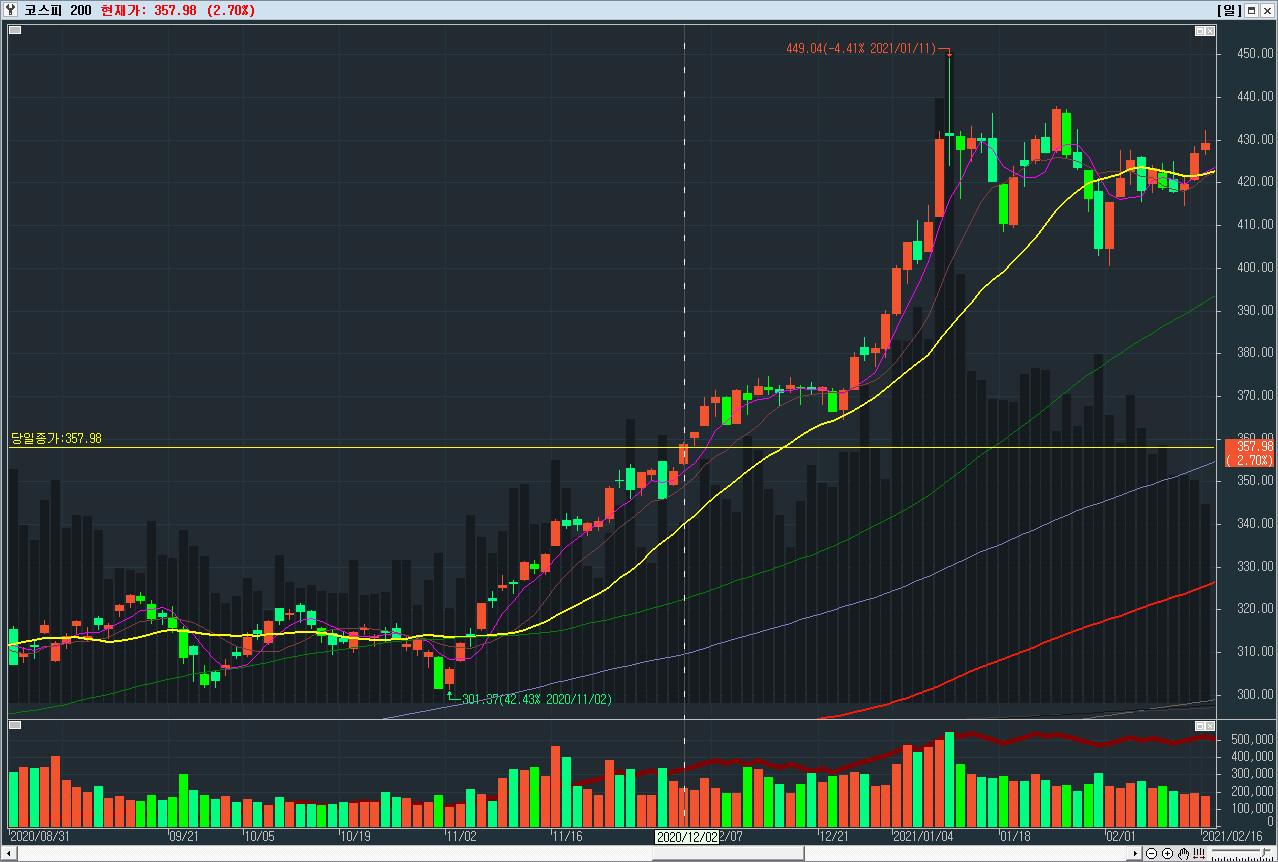Click the 2021/02/16 date label

pyautogui.click(x=1231, y=836)
